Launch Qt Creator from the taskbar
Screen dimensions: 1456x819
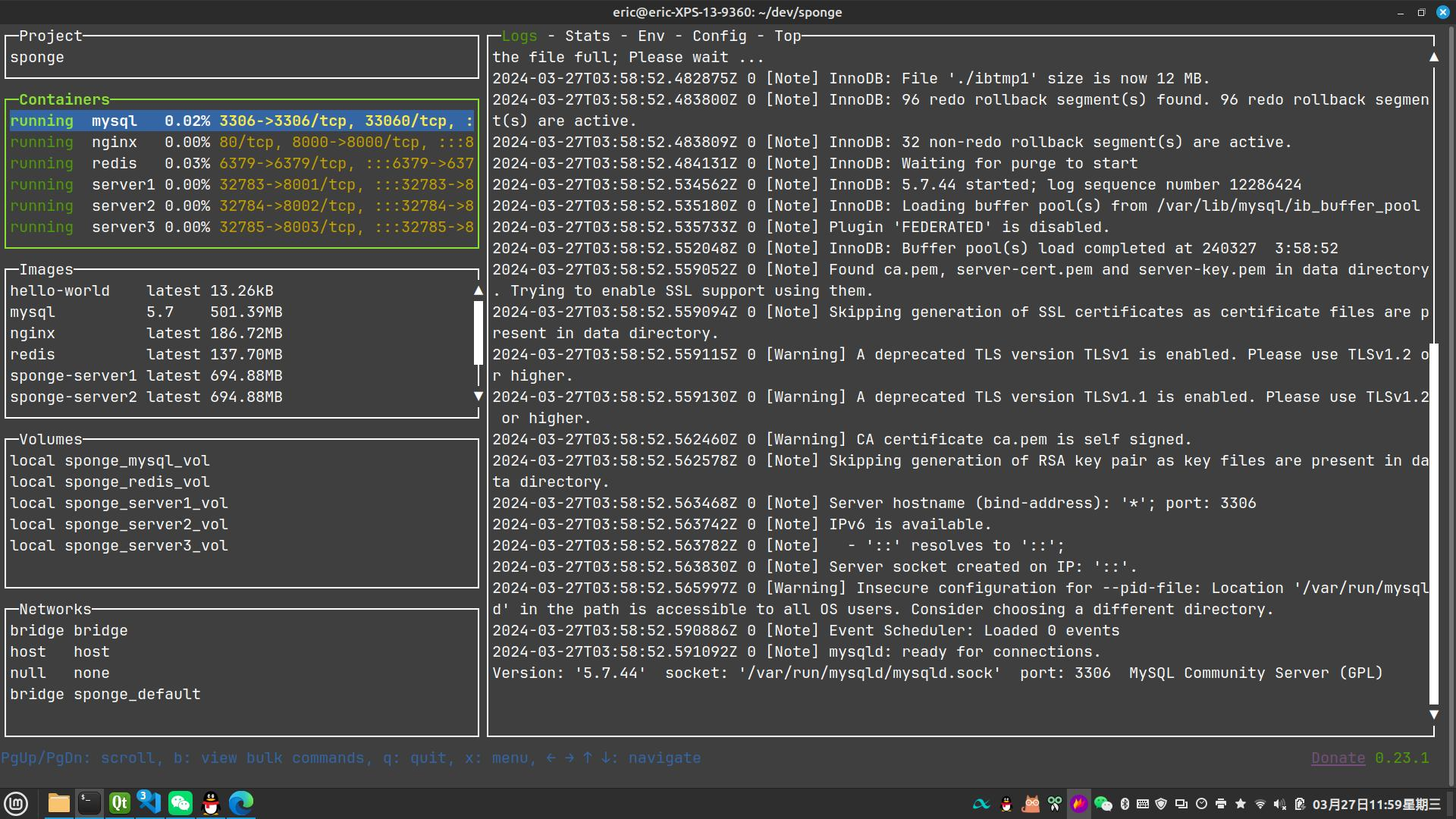[x=120, y=803]
